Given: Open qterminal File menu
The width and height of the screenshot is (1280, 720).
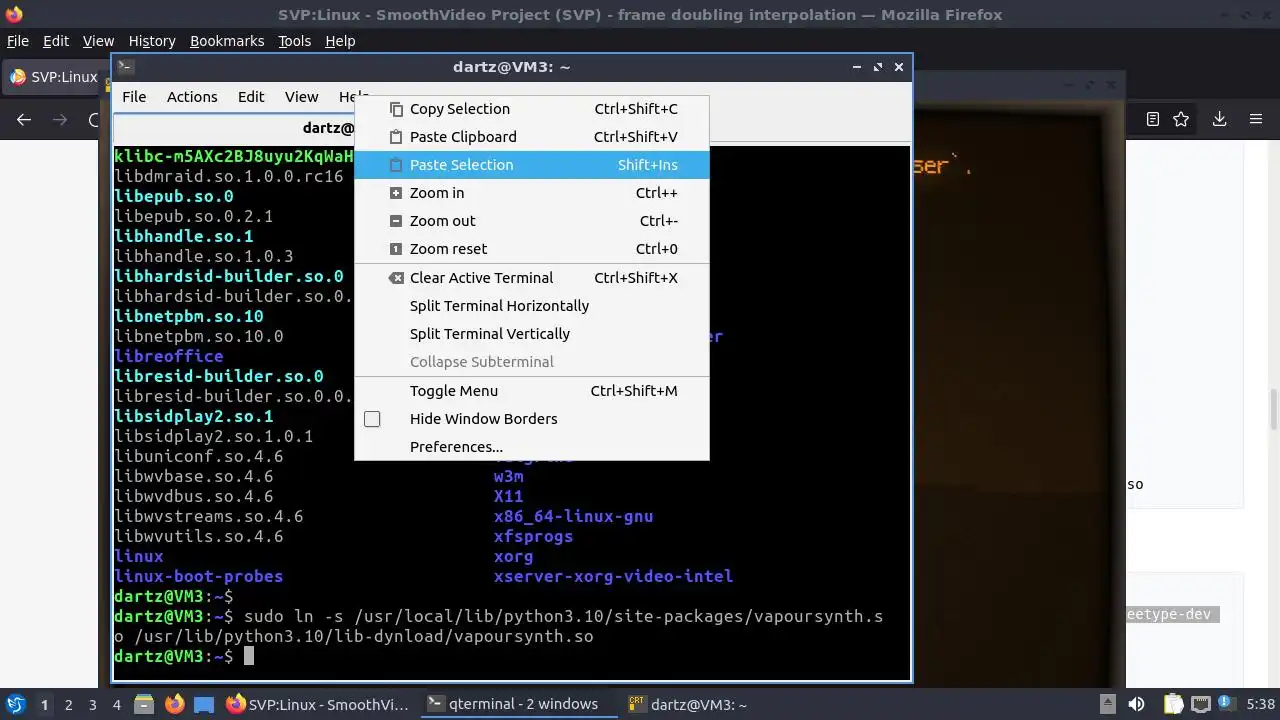Looking at the screenshot, I should click(x=134, y=97).
